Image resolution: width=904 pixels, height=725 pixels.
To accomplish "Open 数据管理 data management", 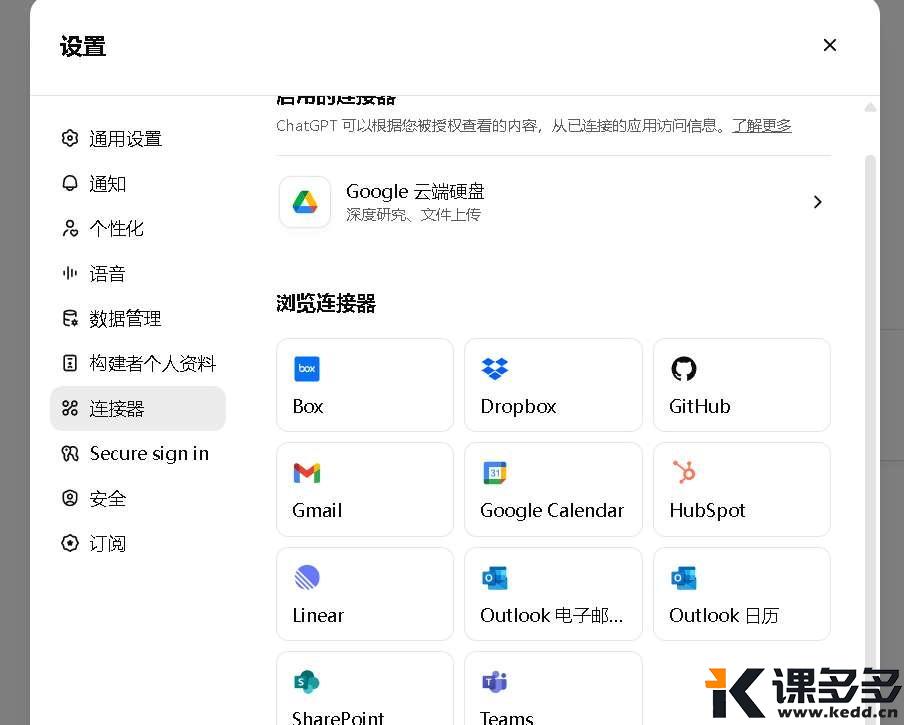I will [x=137, y=319].
